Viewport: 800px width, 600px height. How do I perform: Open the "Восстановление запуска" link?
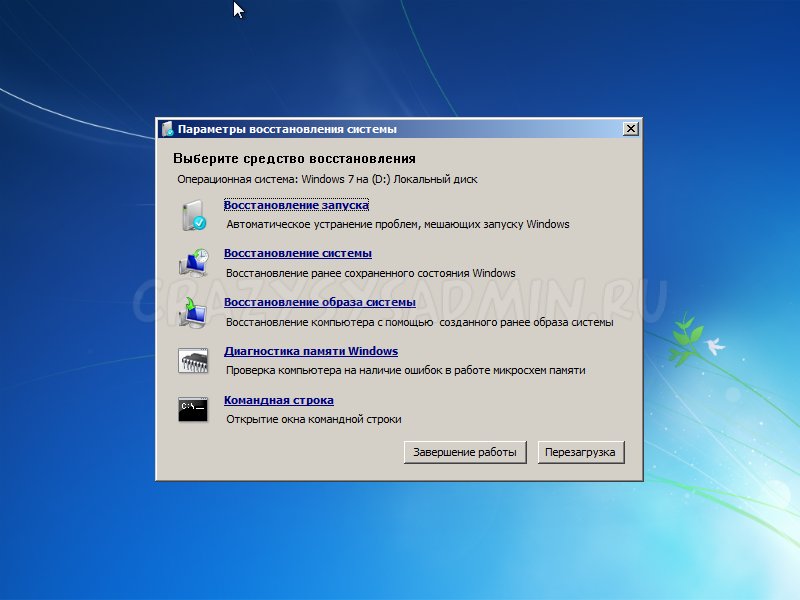(x=293, y=205)
